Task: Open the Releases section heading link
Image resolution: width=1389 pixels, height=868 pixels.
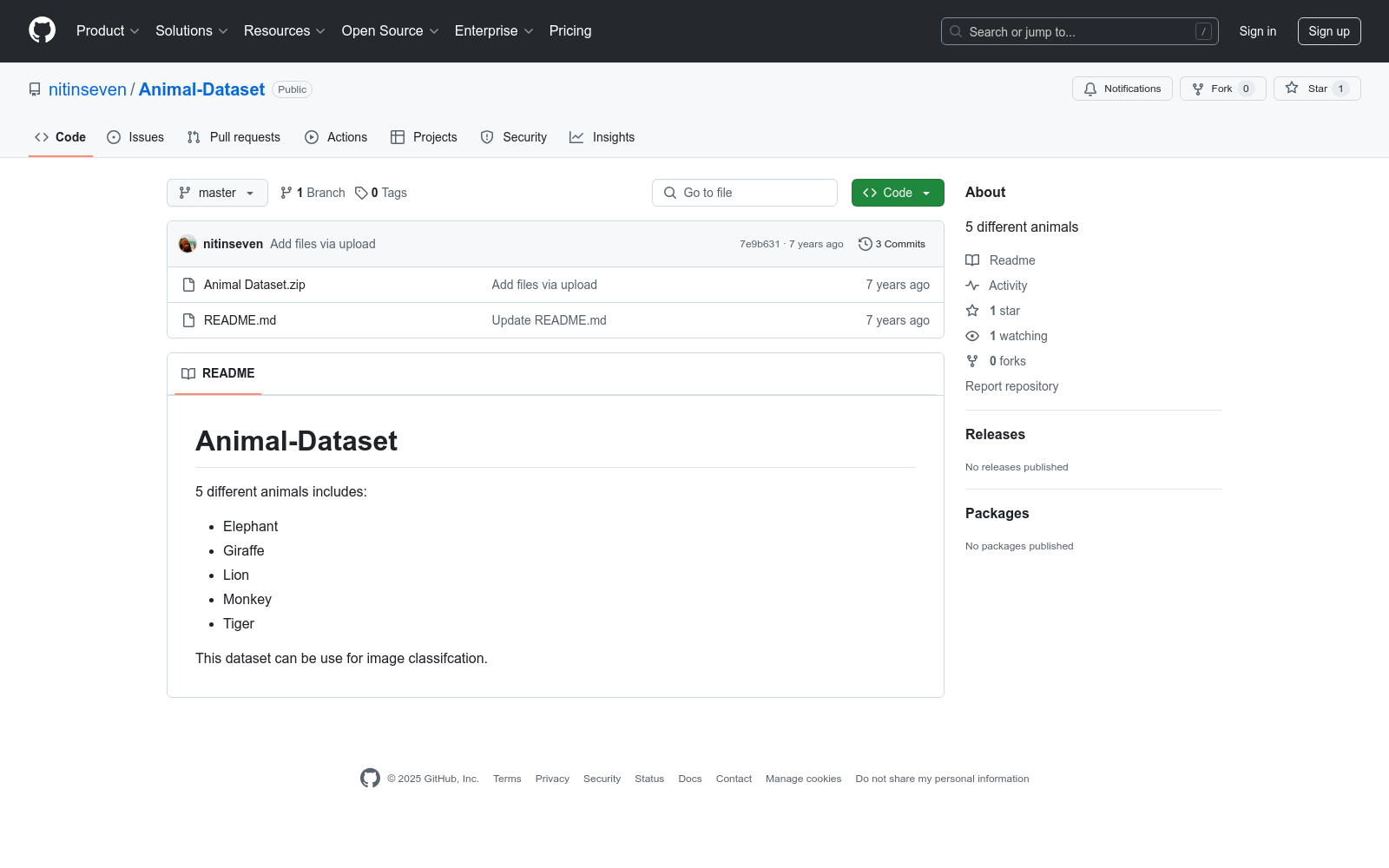Action: [995, 434]
